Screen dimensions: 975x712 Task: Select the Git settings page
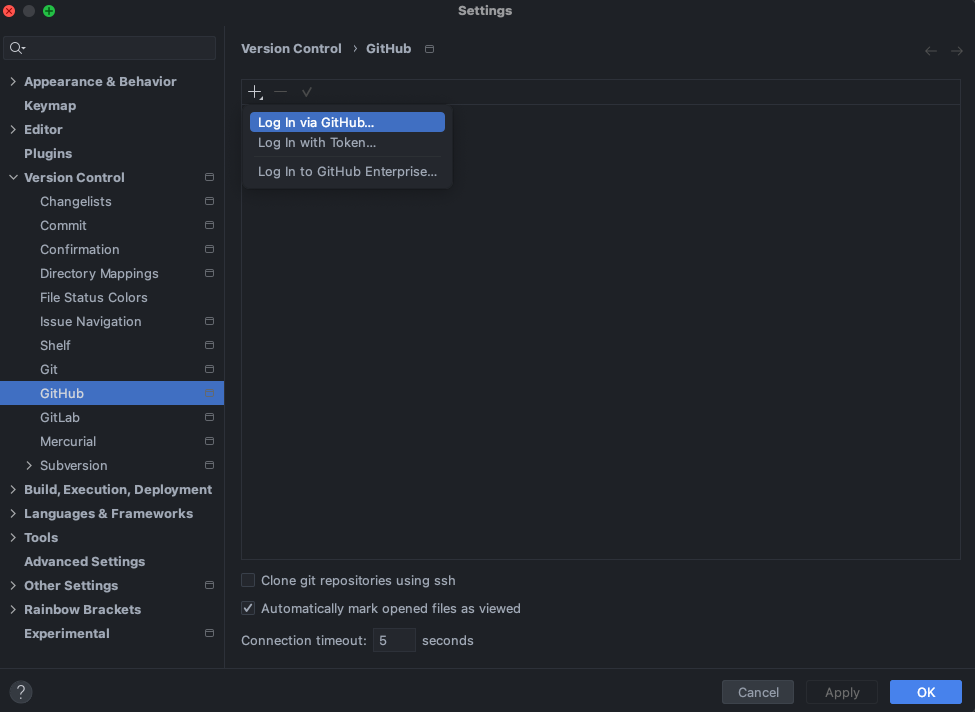pyautogui.click(x=49, y=369)
